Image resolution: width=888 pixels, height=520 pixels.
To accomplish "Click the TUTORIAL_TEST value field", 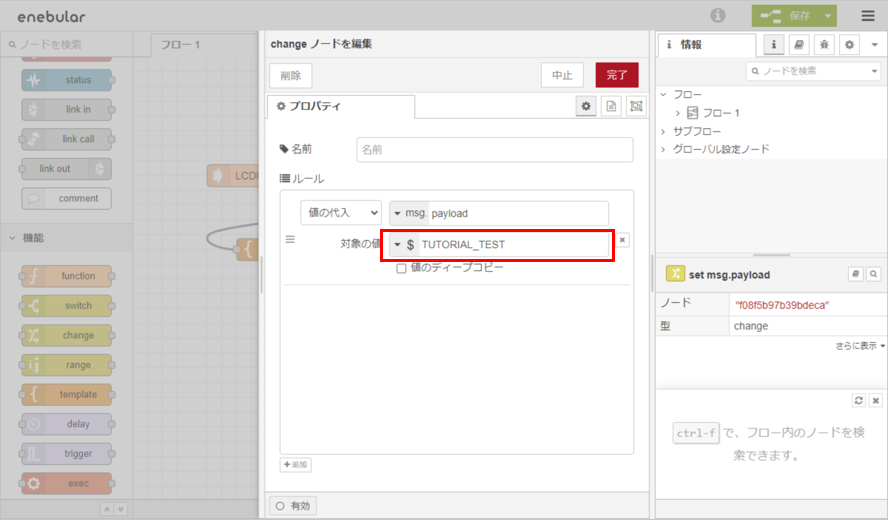I will pyautogui.click(x=514, y=245).
